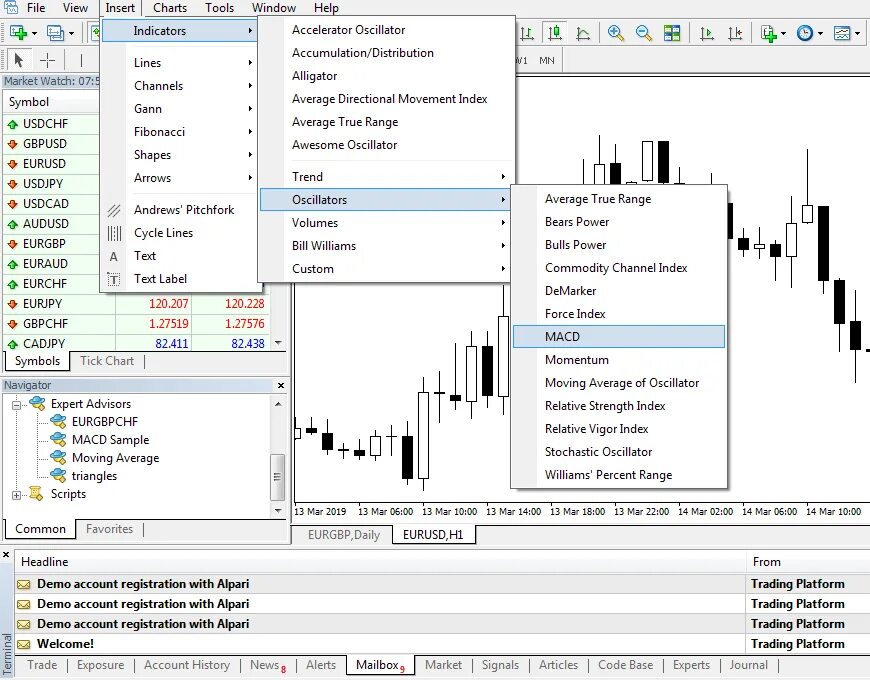The image size is (870, 680).
Task: Open the Charts menu
Action: coord(170,8)
